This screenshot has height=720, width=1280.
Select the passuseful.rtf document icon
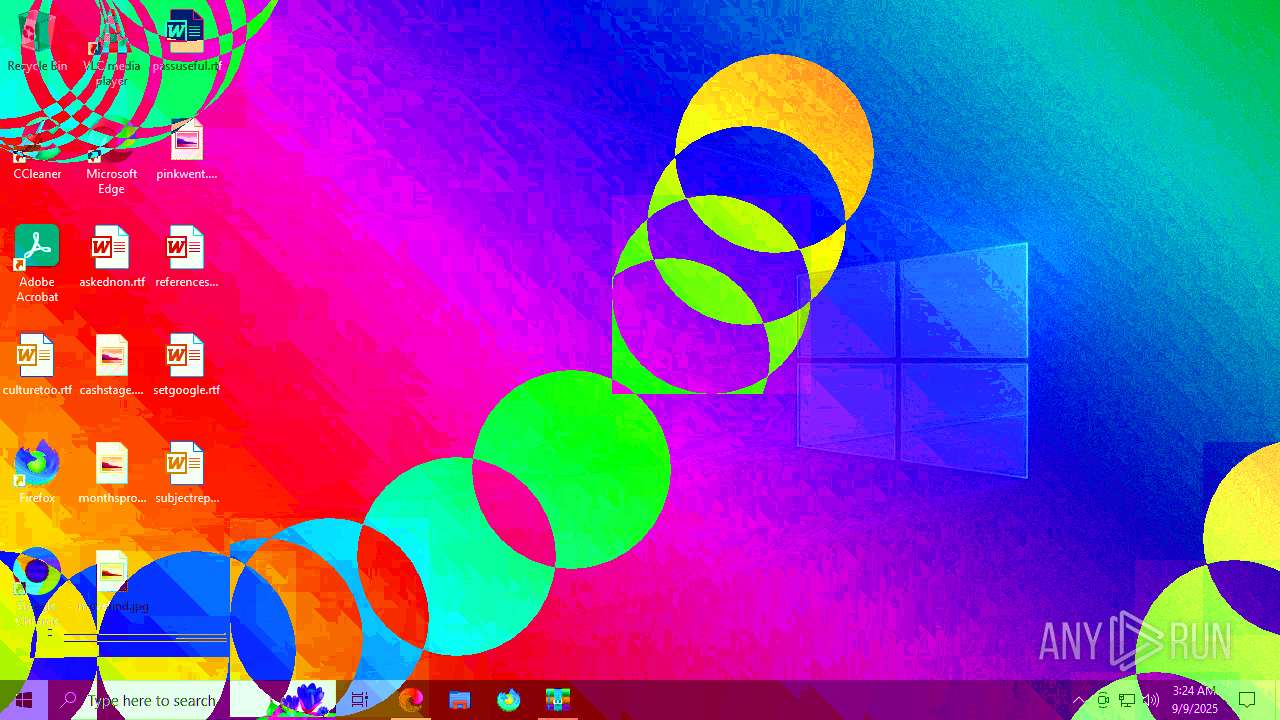click(x=185, y=41)
